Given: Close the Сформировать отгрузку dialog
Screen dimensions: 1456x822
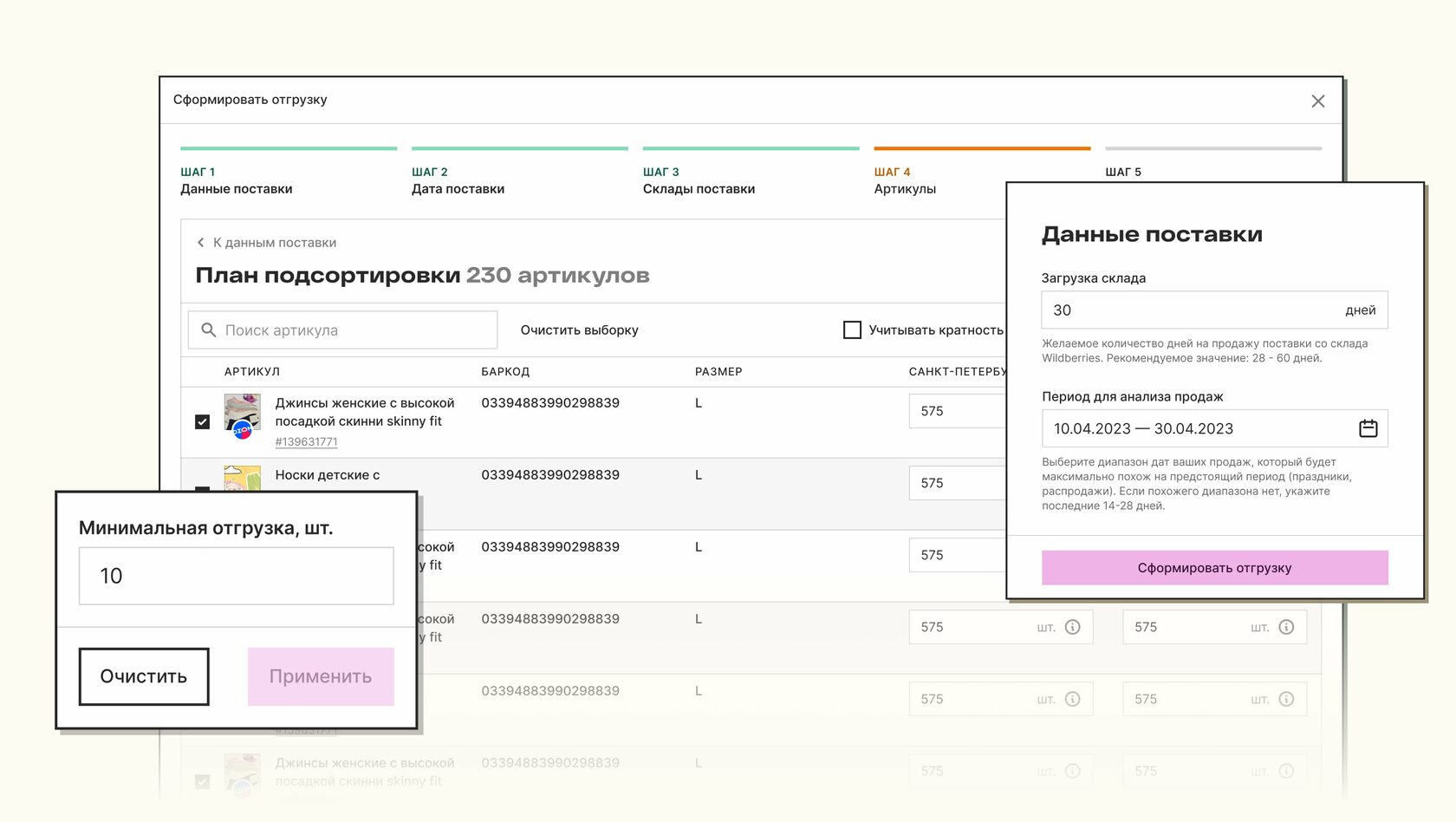Looking at the screenshot, I should tap(1317, 101).
